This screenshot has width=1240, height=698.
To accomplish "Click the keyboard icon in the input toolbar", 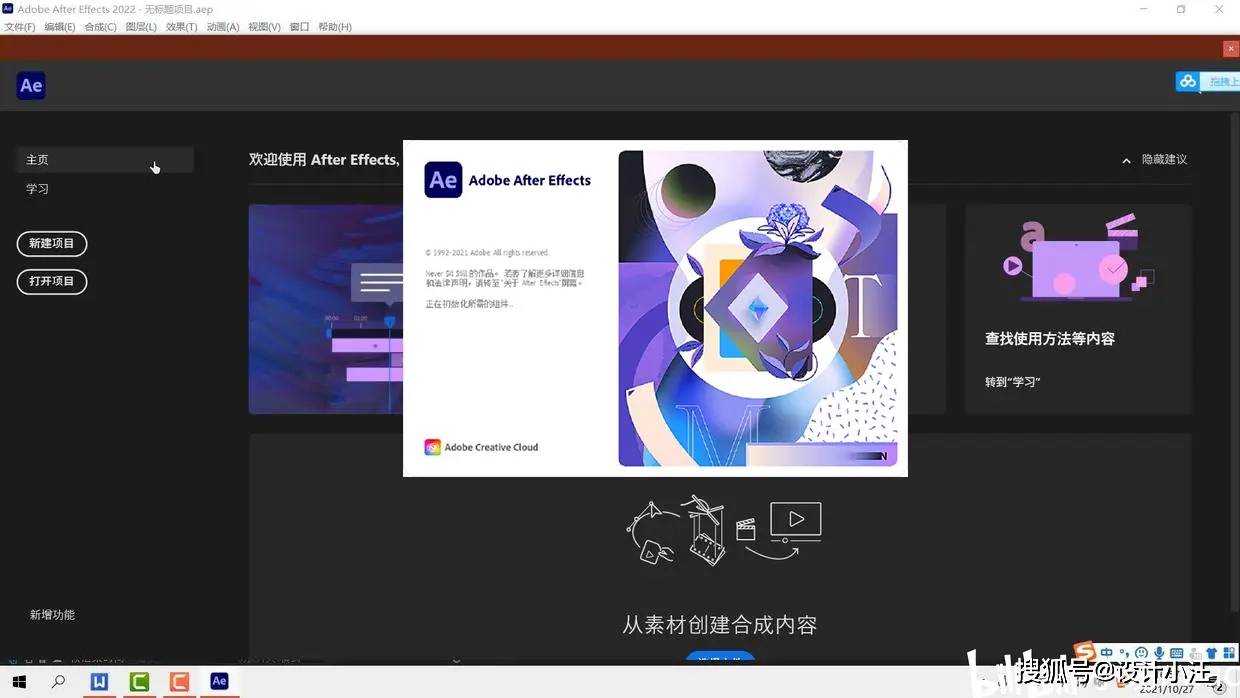I will pyautogui.click(x=1176, y=653).
